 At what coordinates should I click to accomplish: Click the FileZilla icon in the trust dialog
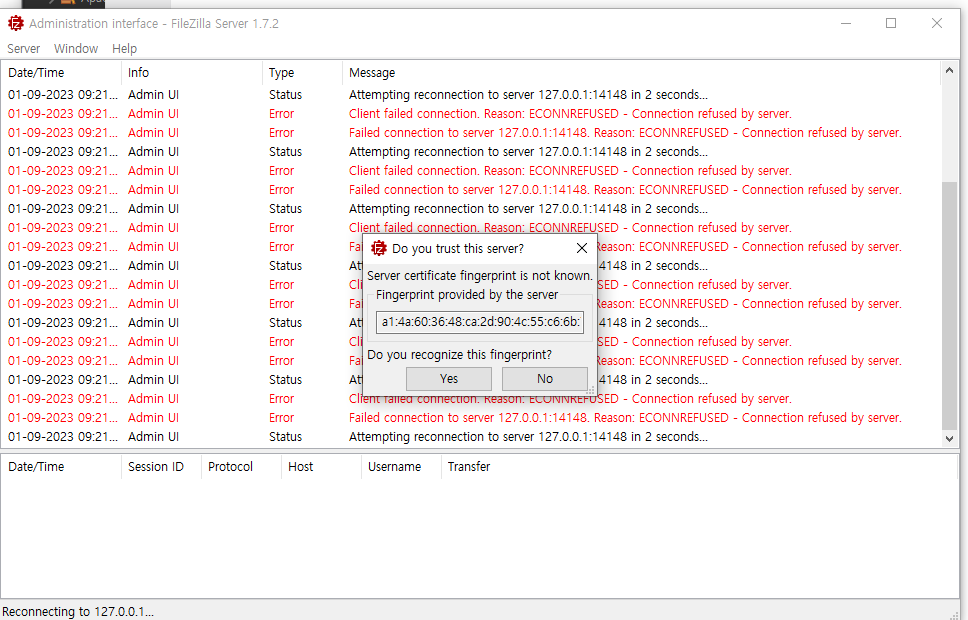tap(378, 248)
